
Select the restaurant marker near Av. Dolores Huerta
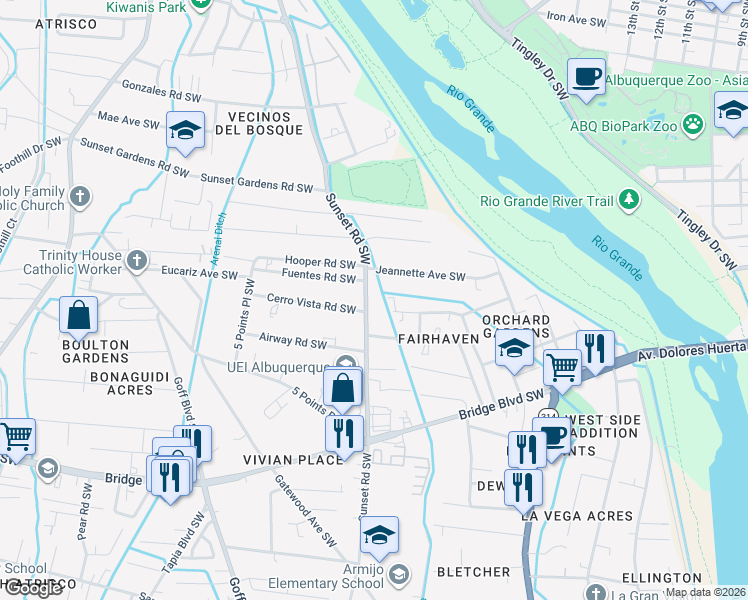click(595, 350)
